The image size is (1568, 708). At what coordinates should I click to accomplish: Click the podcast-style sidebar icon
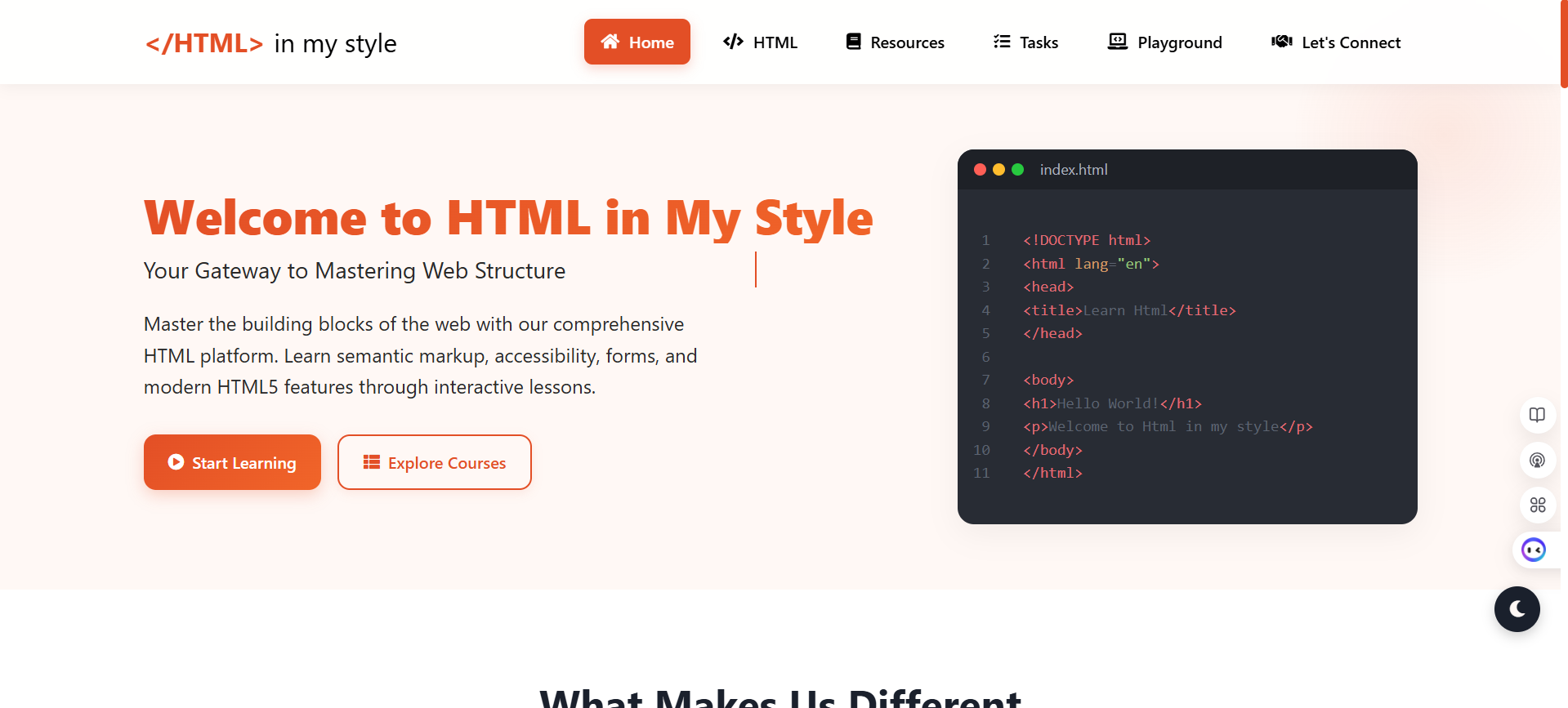(1537, 460)
